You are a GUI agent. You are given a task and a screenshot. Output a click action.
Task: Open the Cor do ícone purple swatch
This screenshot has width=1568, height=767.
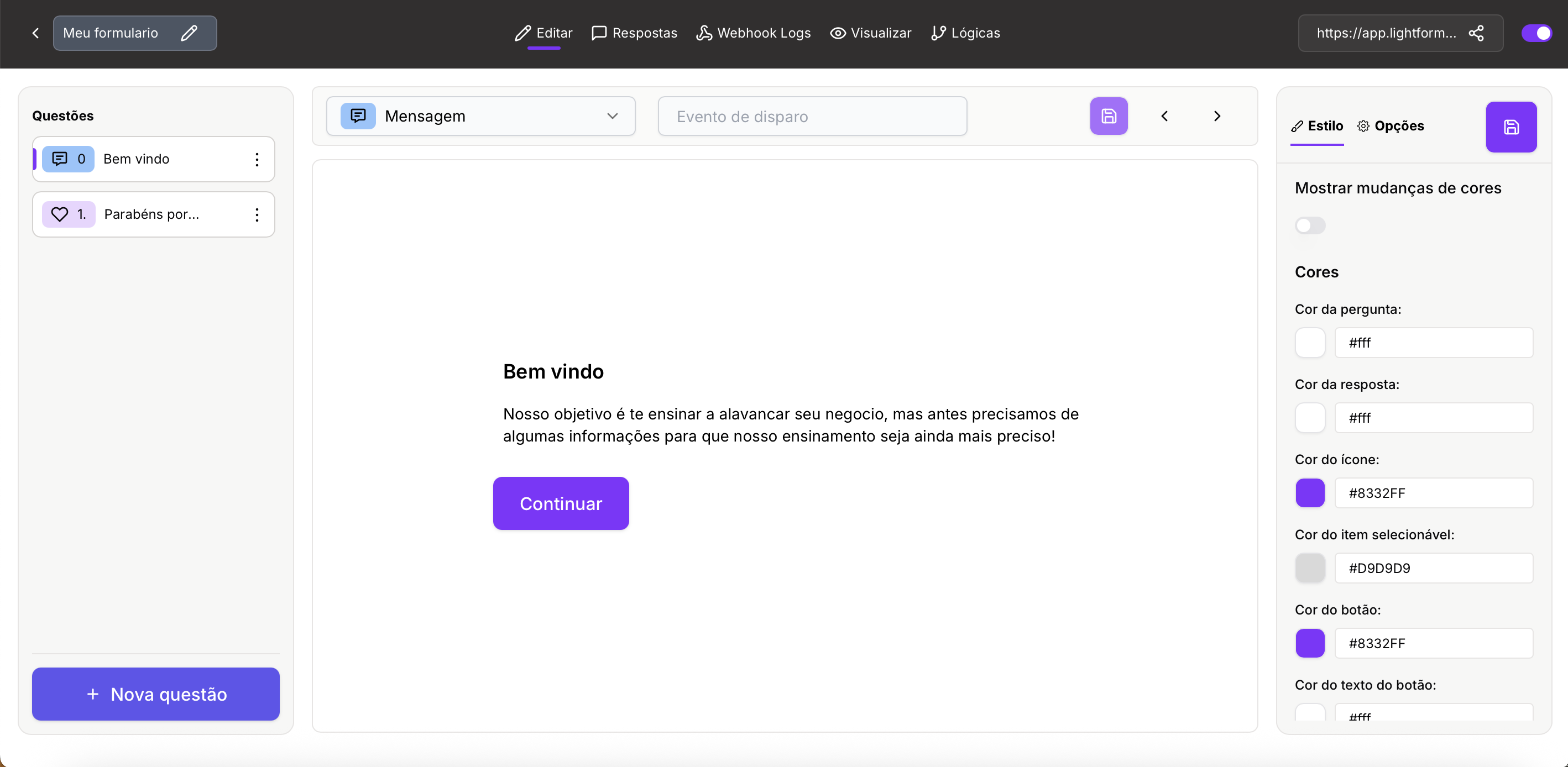(x=1310, y=493)
